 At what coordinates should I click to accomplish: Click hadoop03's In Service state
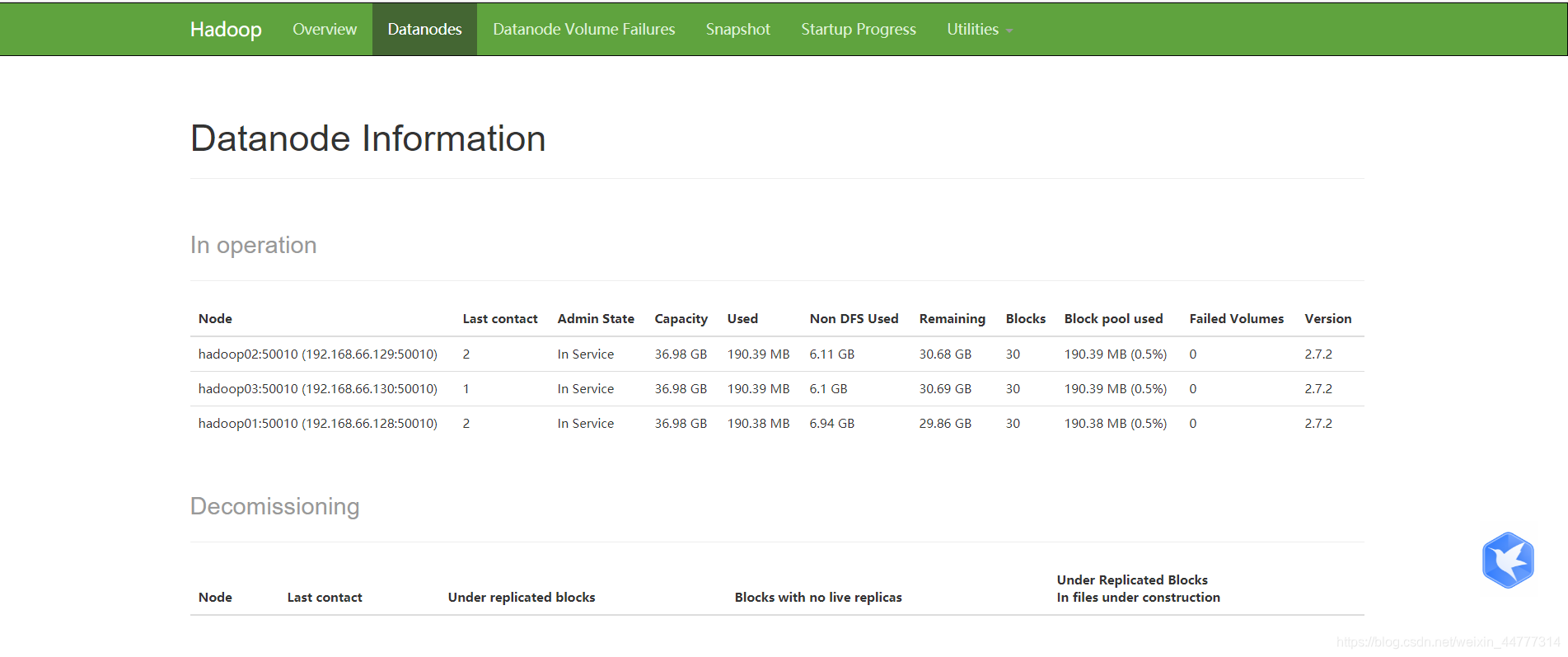click(x=586, y=388)
